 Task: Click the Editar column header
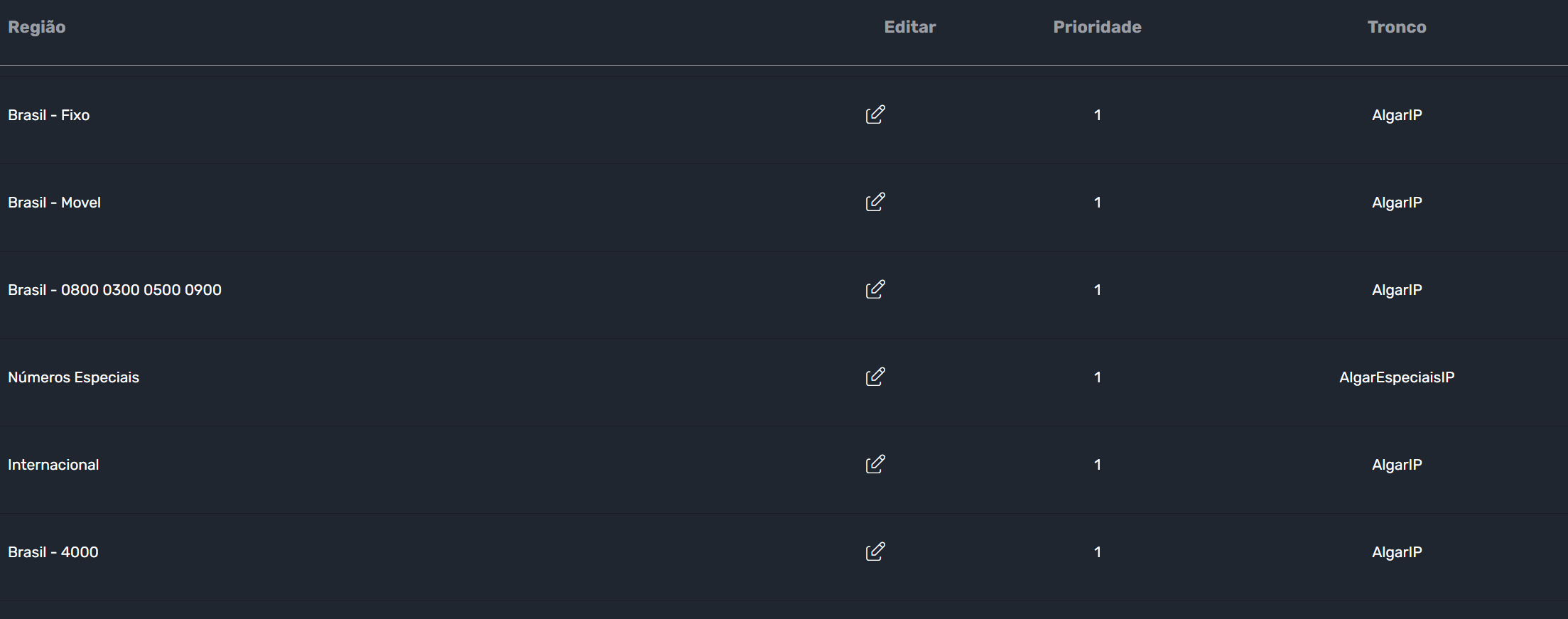pyautogui.click(x=910, y=27)
